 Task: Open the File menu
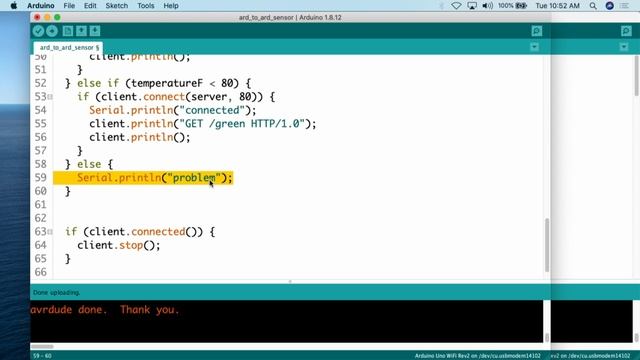pyautogui.click(x=69, y=6)
